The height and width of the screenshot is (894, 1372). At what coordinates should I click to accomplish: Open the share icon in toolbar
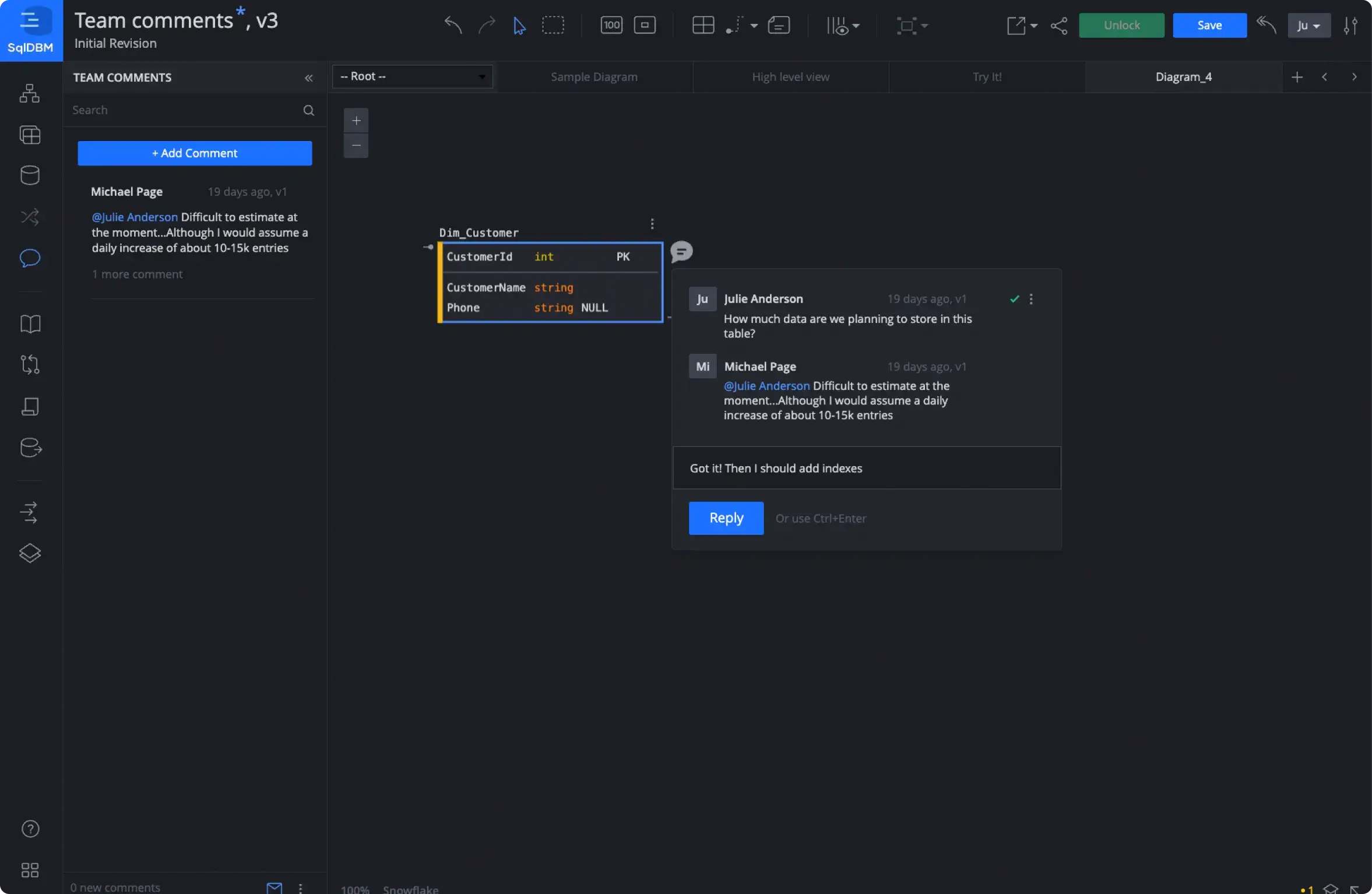(1058, 26)
